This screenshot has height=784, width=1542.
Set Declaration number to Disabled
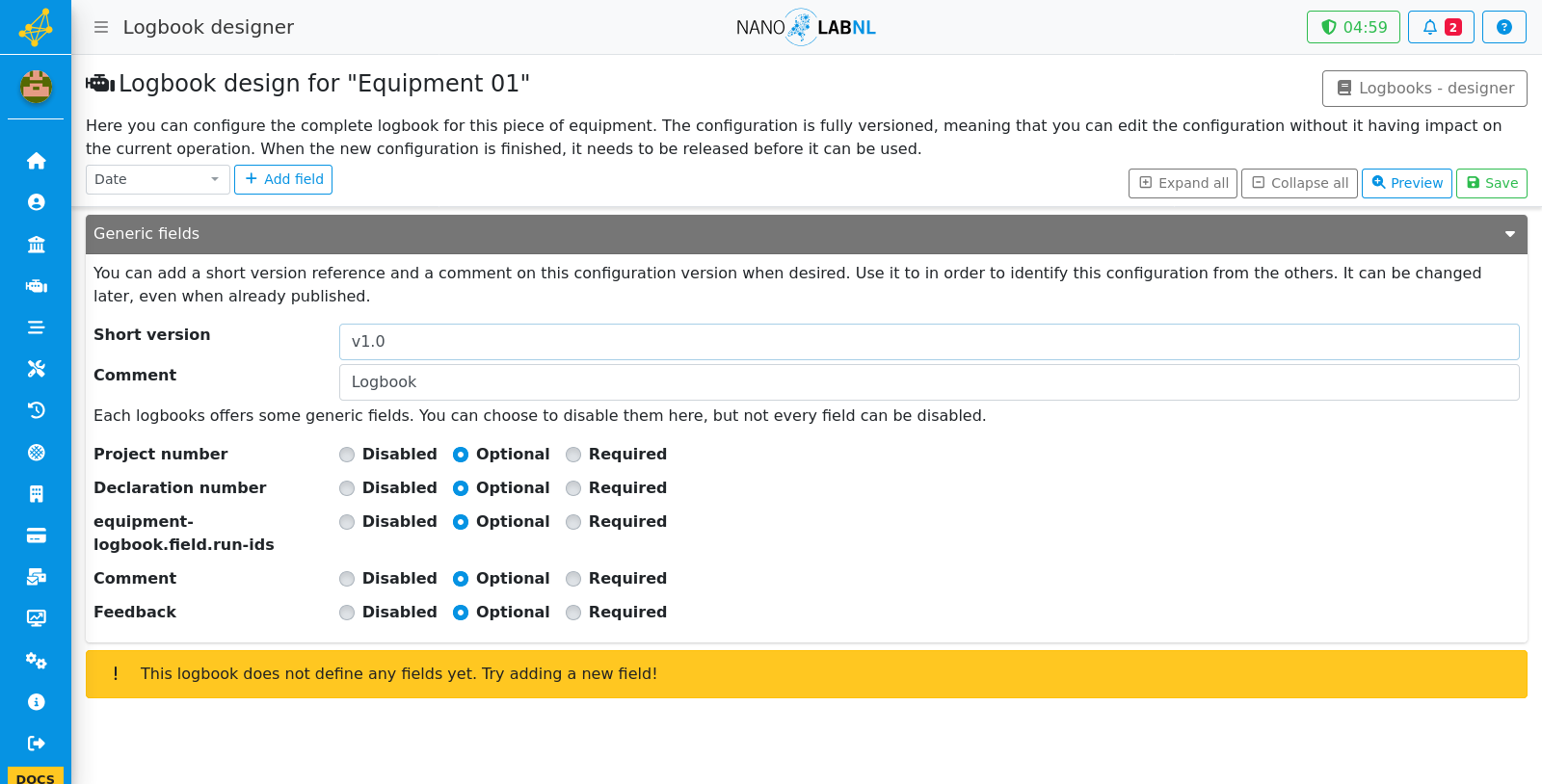(347, 488)
